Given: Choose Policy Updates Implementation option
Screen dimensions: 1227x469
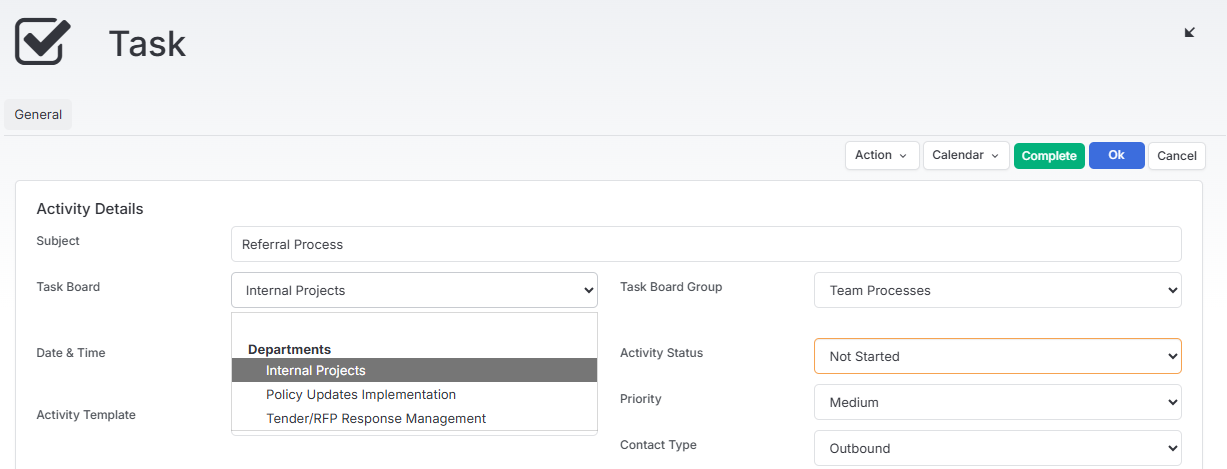Looking at the screenshot, I should (414, 395).
